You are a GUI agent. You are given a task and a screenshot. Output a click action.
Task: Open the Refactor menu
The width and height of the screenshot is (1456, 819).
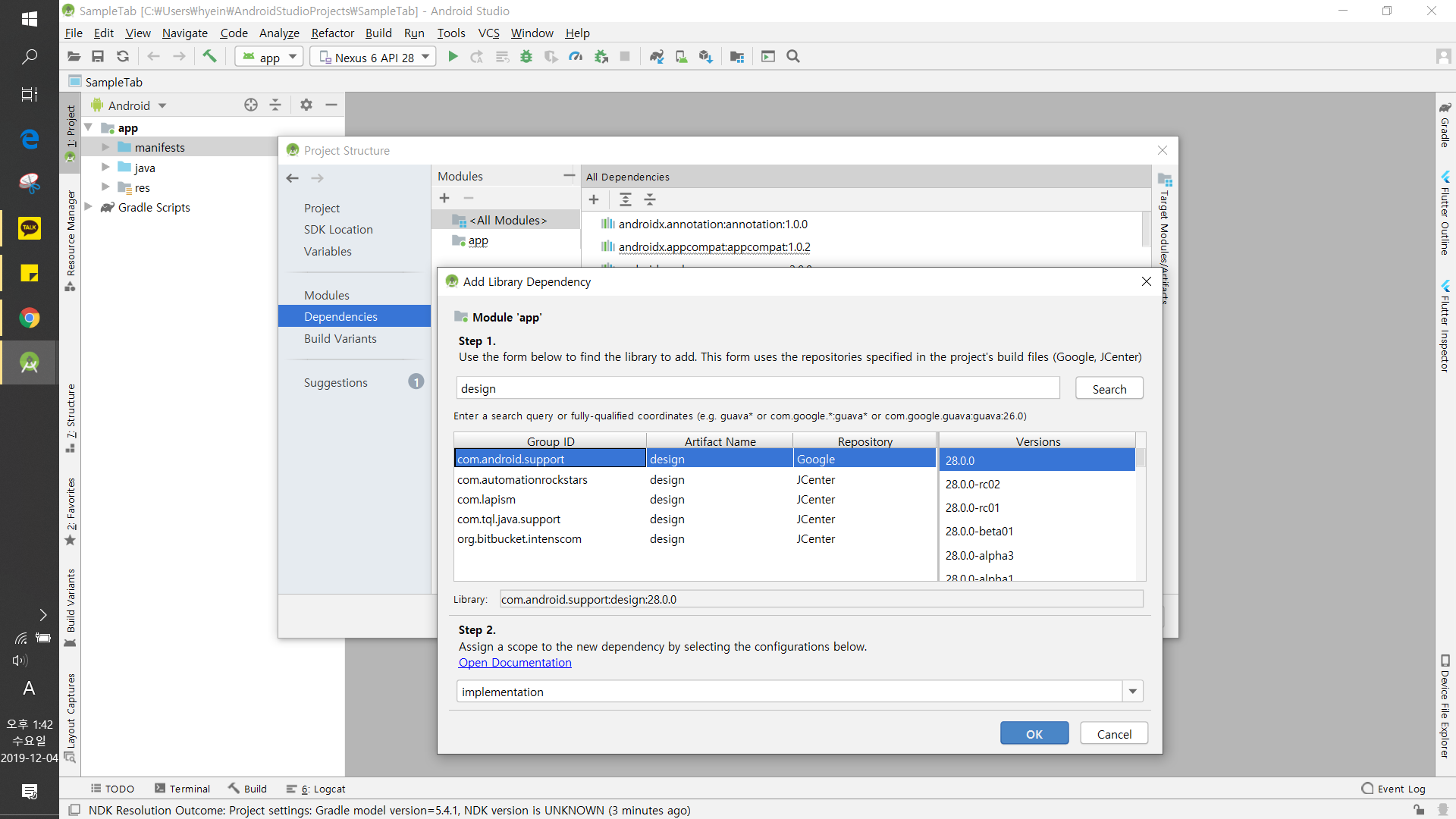click(332, 33)
